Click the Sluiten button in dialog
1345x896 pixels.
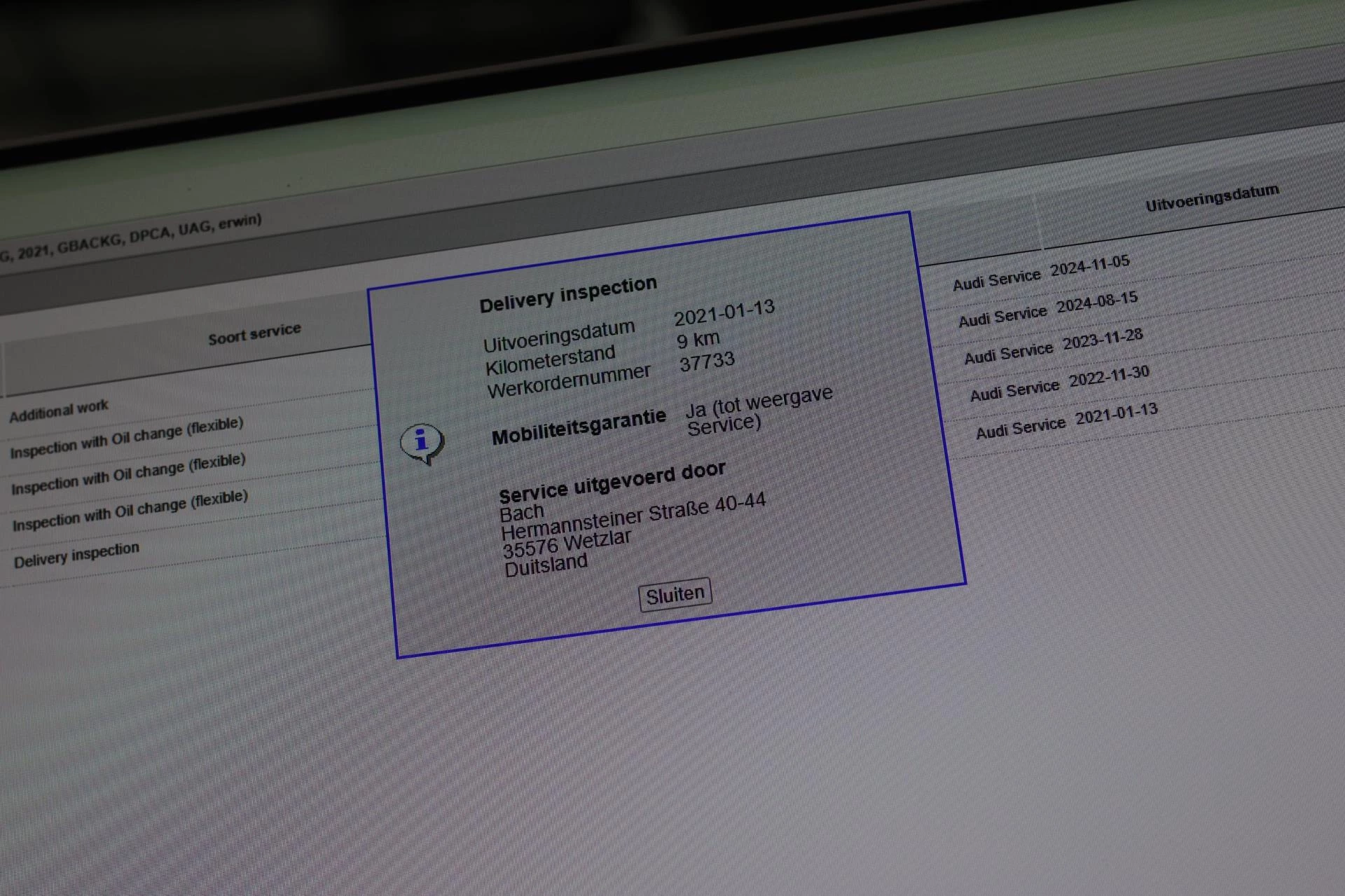(x=675, y=595)
